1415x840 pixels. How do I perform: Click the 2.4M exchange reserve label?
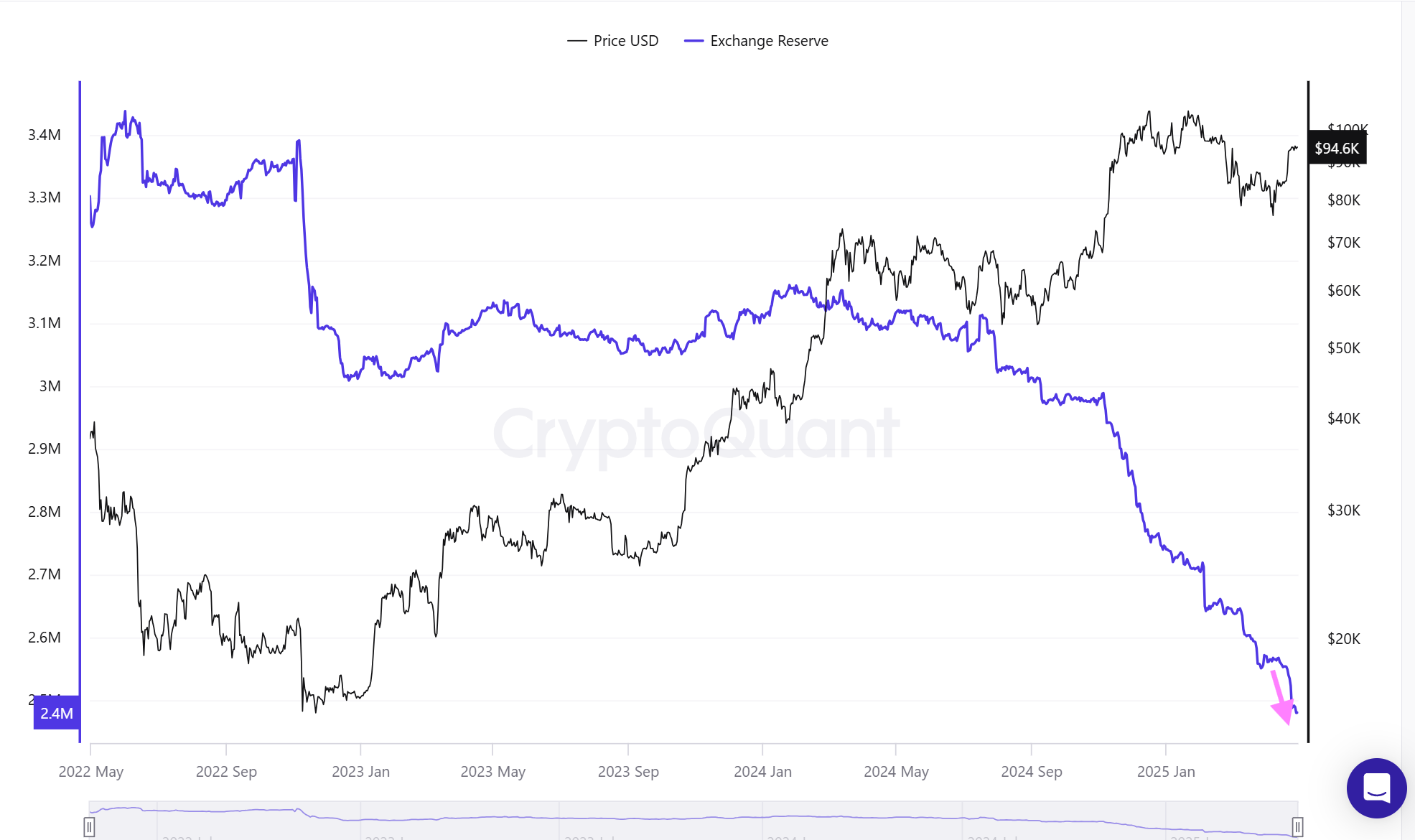pos(57,713)
